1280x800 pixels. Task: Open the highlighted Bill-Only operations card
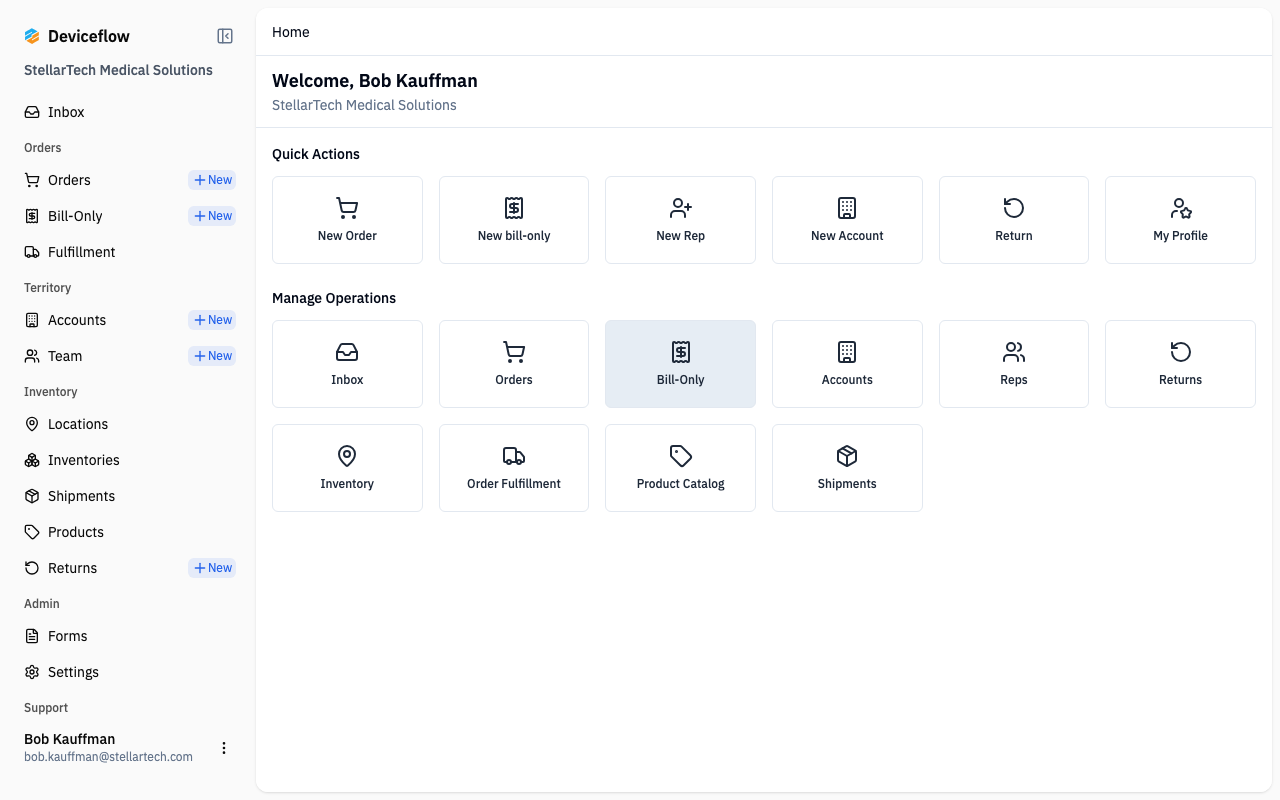(680, 364)
